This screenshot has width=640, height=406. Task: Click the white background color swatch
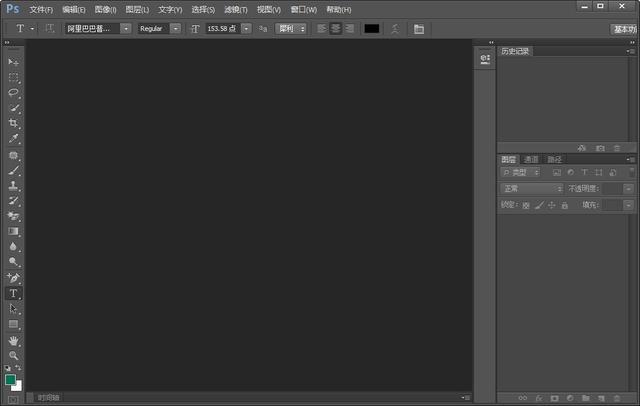click(x=18, y=387)
